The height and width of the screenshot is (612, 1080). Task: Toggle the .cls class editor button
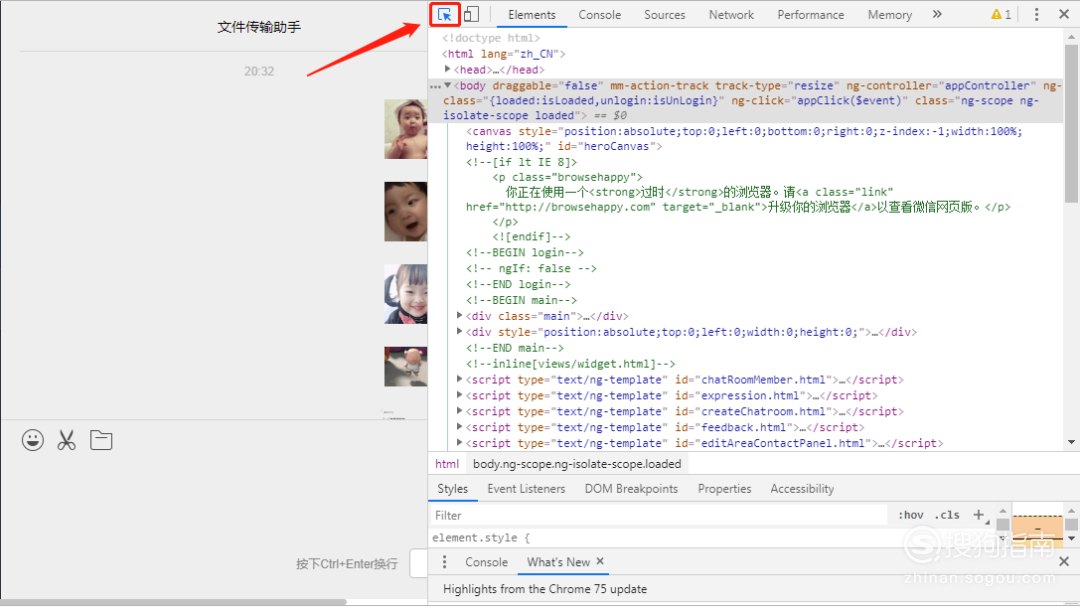pyautogui.click(x=947, y=515)
